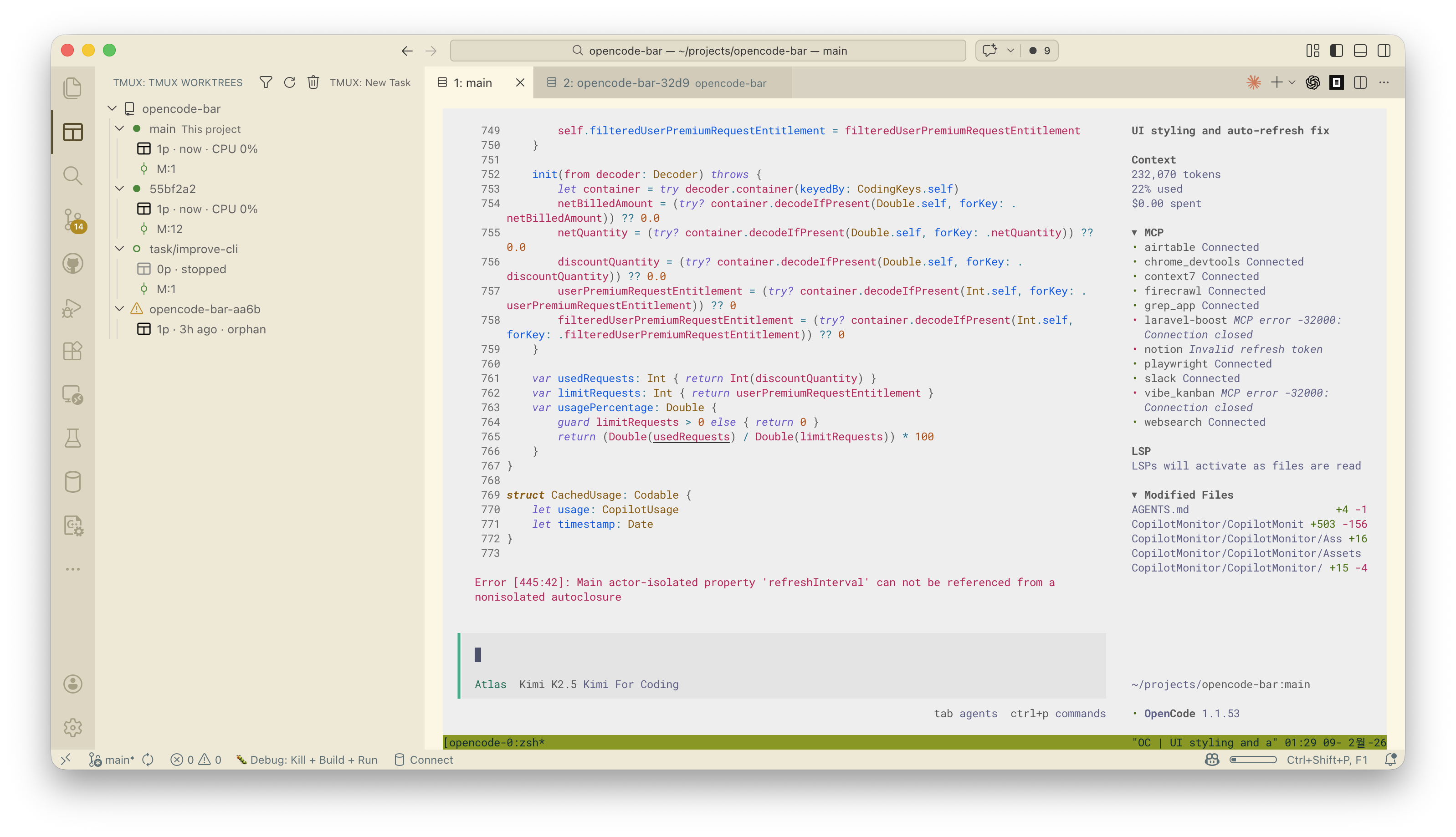
Task: Open Source Control showing 14 pending changes
Action: 73,220
